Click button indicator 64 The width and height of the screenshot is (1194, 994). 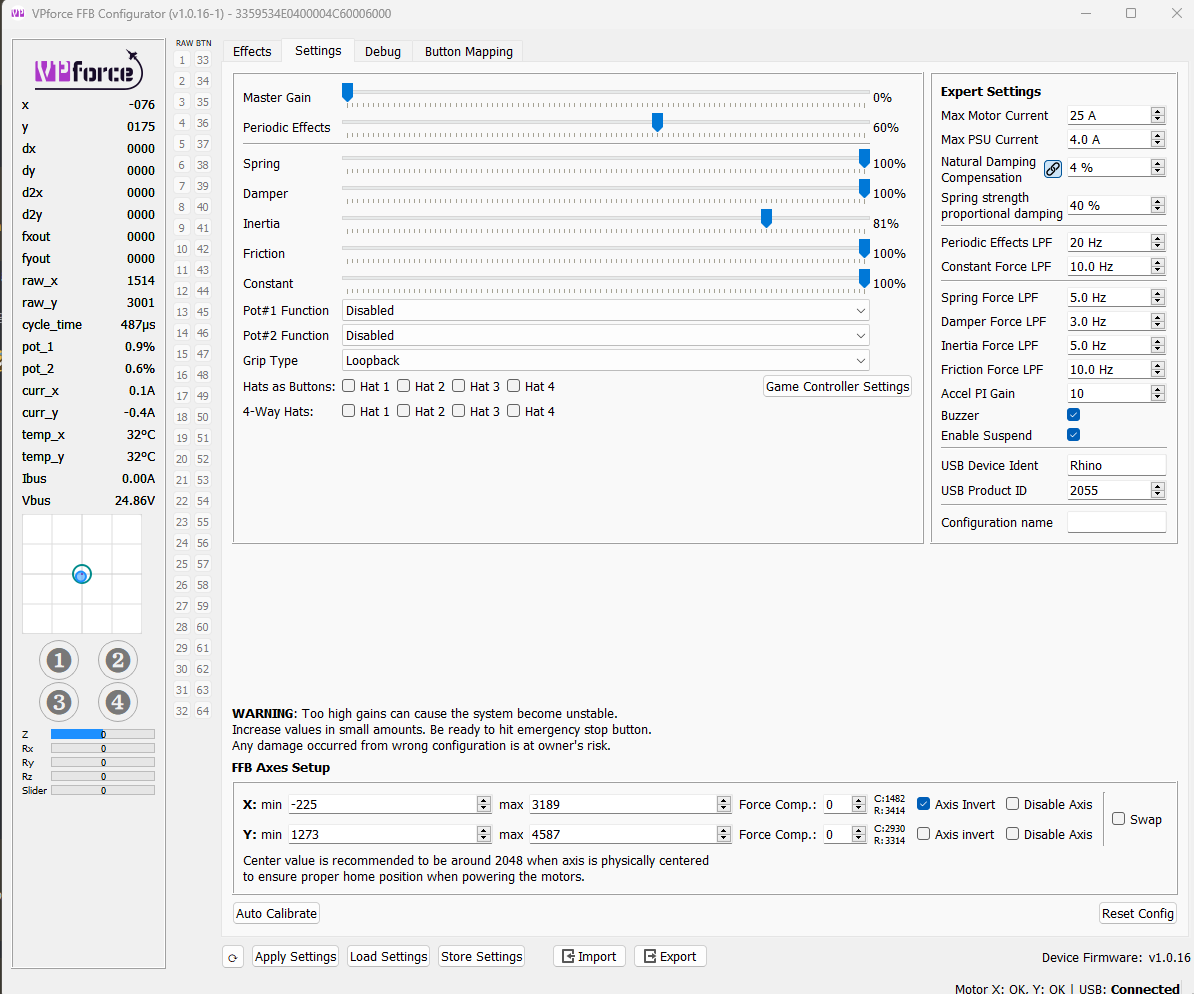[203, 711]
